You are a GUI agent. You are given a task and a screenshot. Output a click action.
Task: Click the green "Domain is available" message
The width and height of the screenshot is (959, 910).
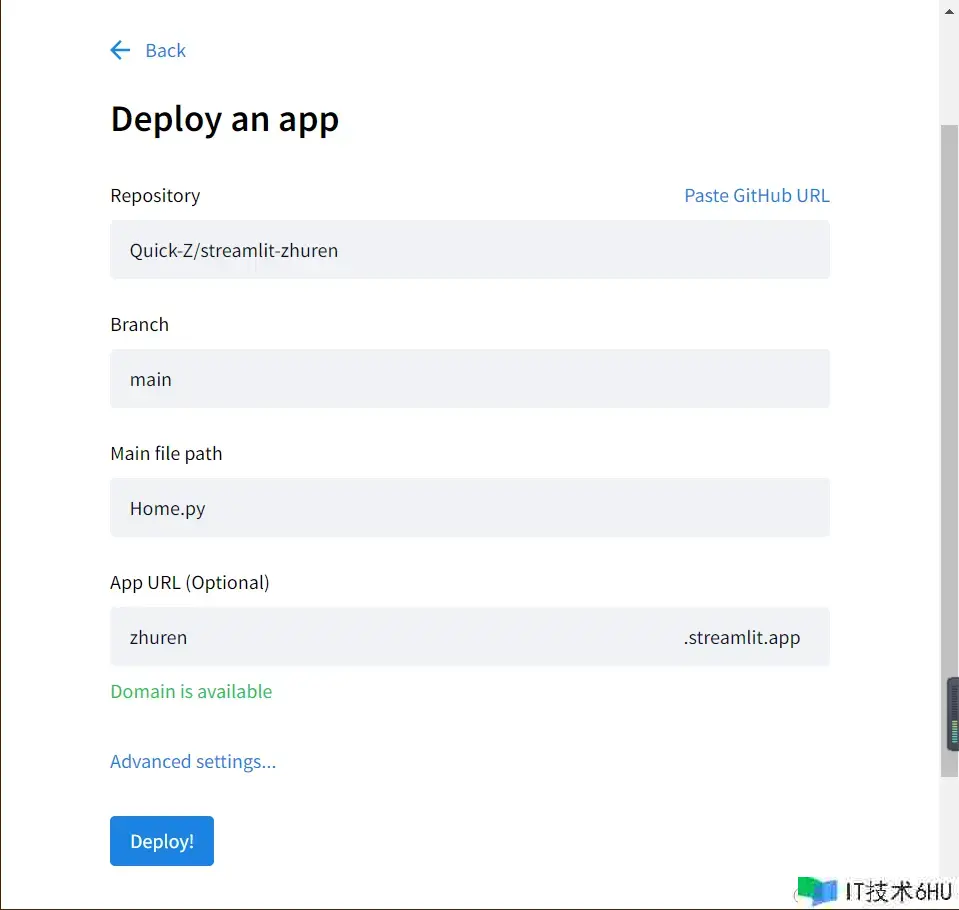[x=191, y=691]
